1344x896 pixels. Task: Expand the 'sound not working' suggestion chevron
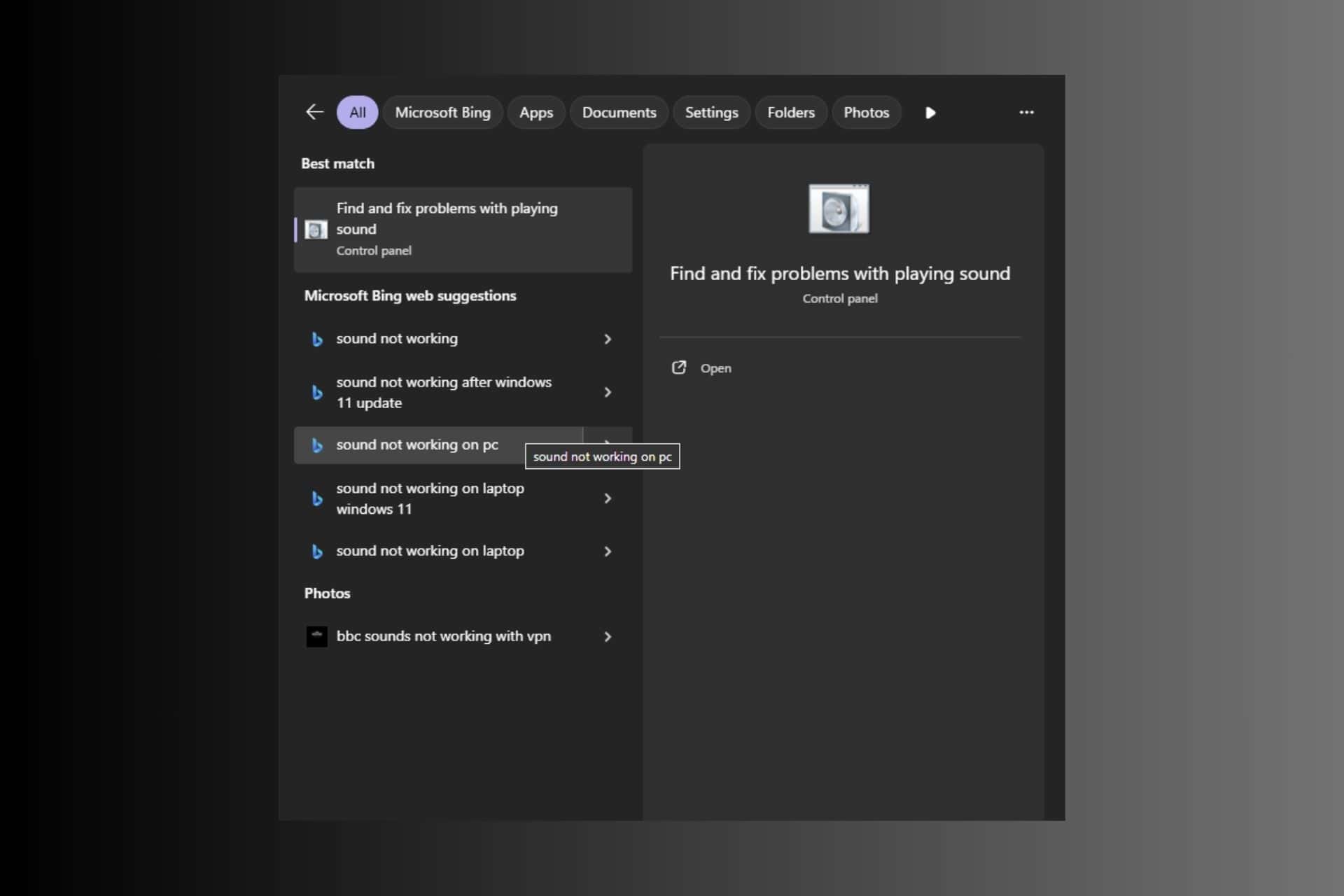pos(608,339)
